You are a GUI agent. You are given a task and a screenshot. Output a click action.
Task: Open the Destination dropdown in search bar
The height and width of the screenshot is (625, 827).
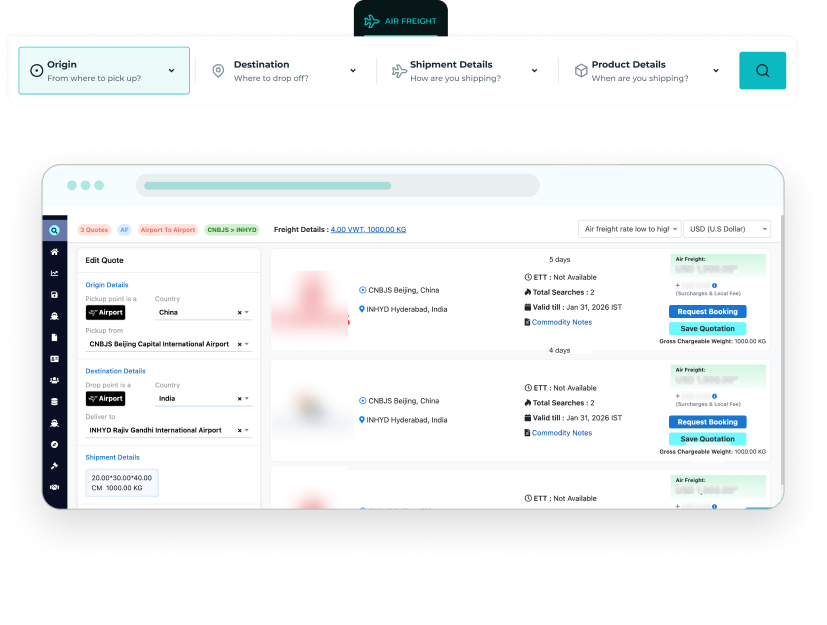pyautogui.click(x=285, y=71)
